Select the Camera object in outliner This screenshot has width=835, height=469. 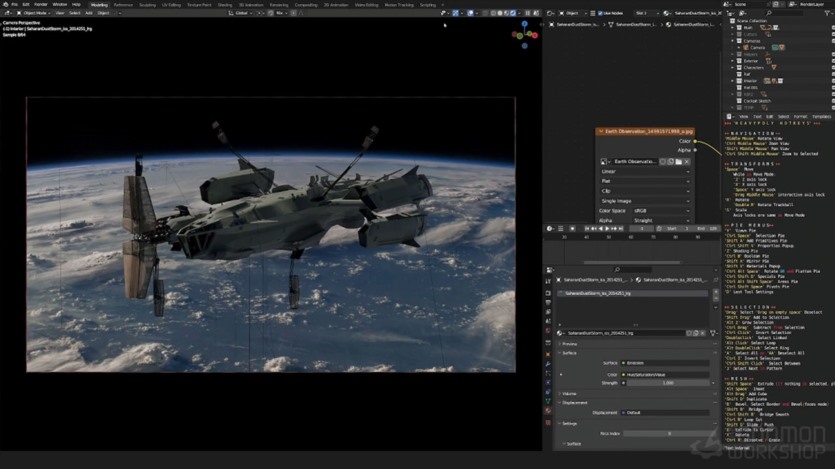click(758, 47)
